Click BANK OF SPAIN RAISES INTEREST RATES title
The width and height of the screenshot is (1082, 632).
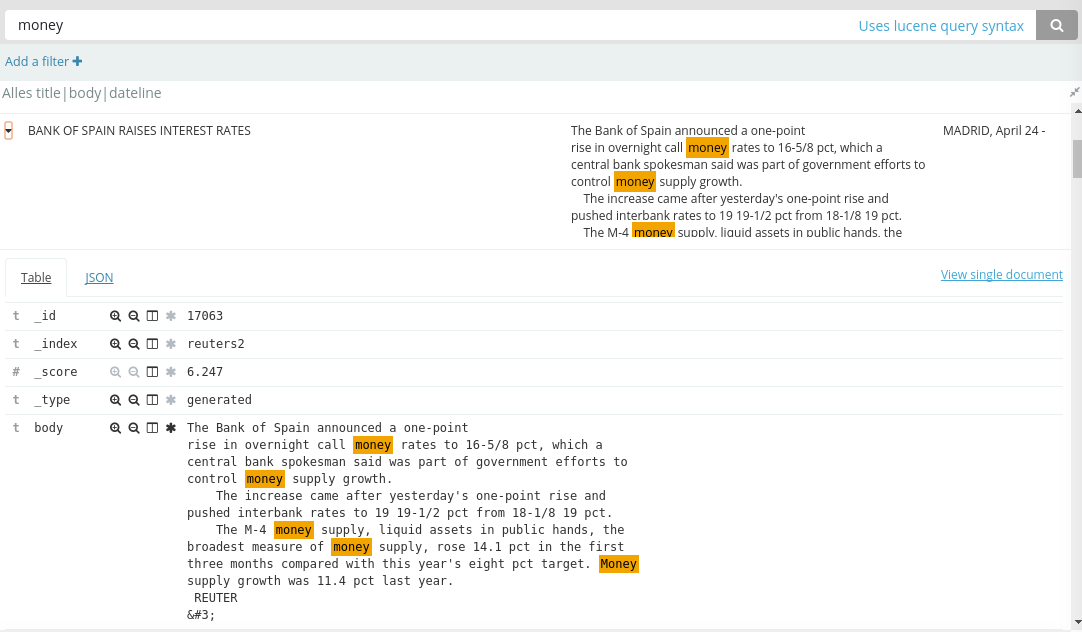click(139, 130)
